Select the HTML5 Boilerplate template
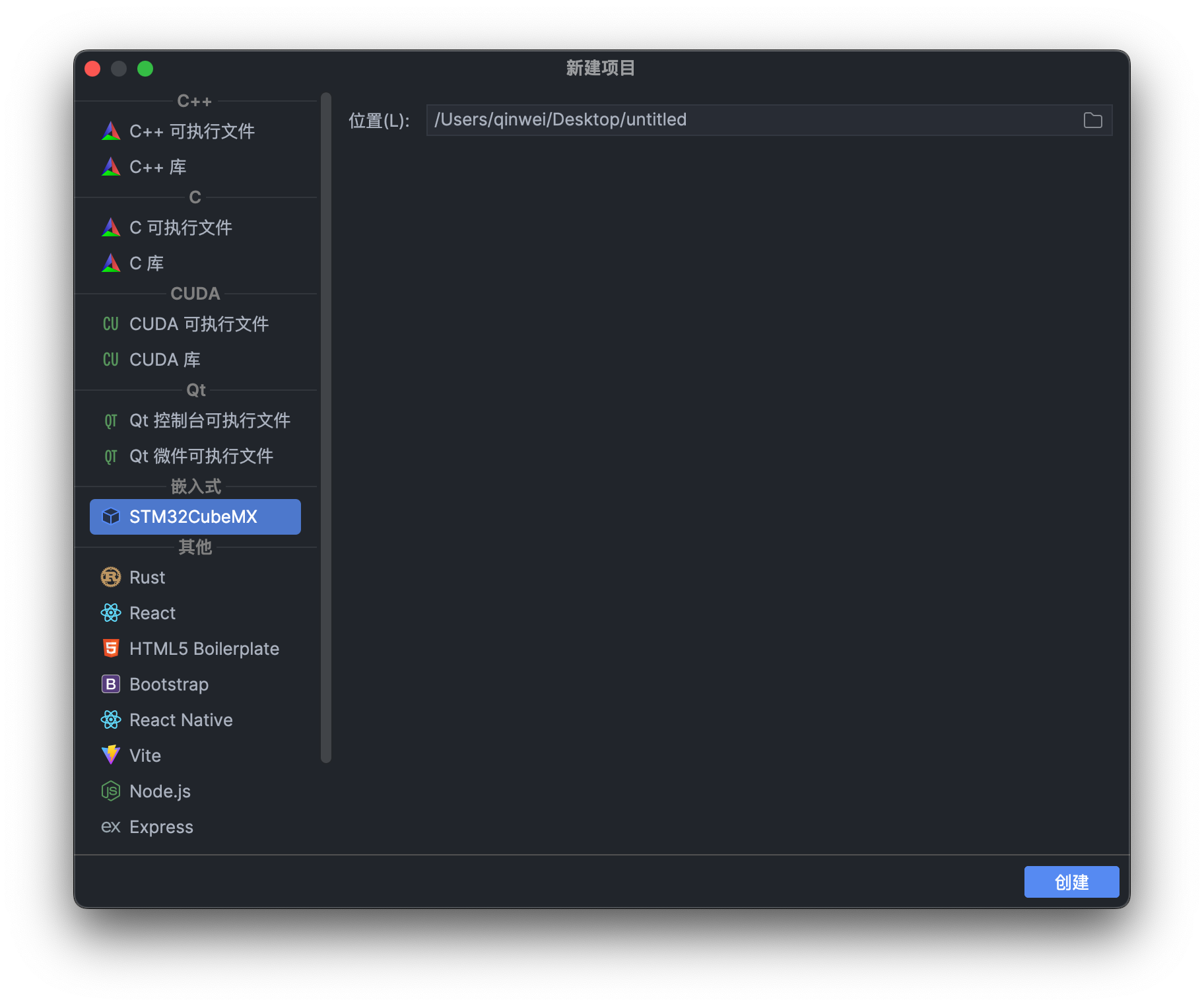Screen dimensions: 1204x1006 point(204,648)
